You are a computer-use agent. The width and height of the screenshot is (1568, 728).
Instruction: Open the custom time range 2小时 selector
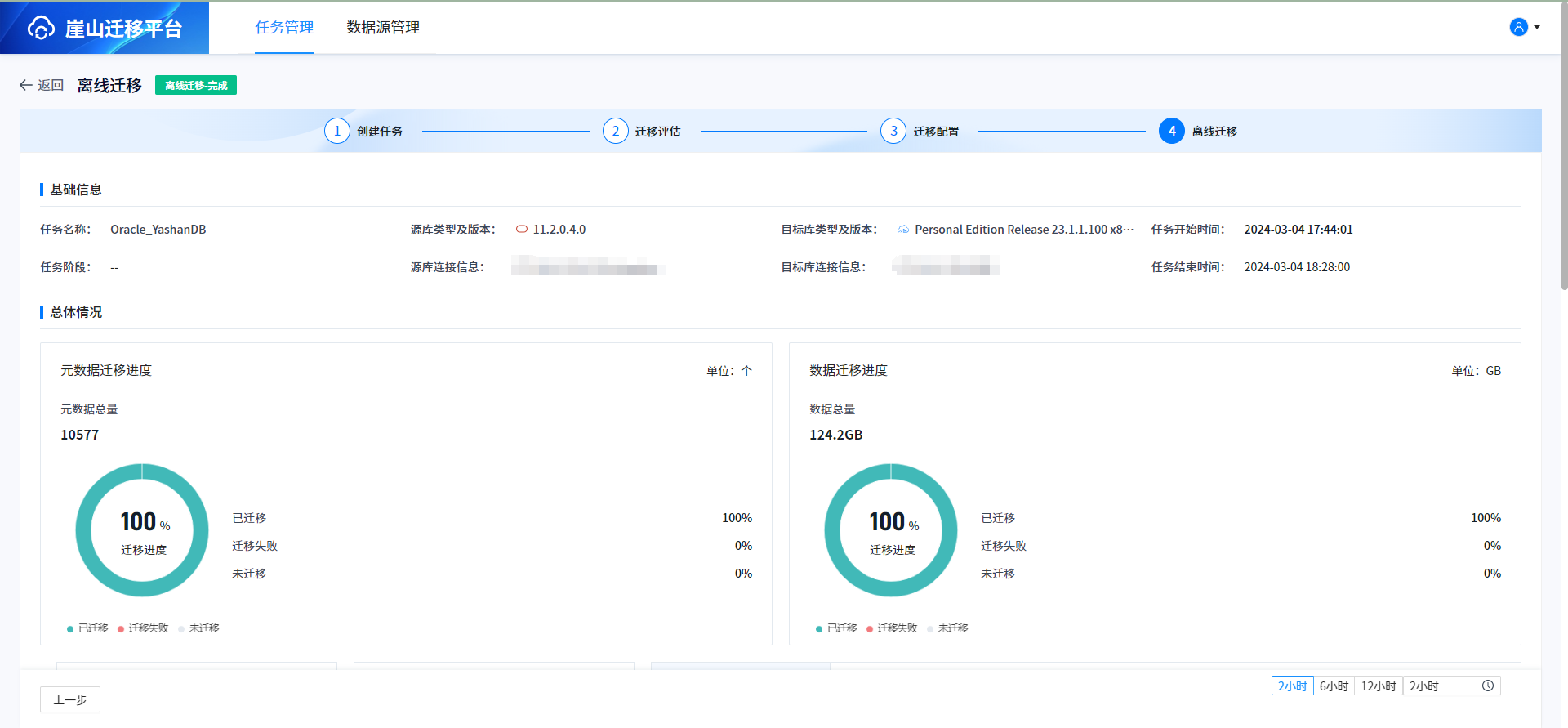(x=1451, y=686)
